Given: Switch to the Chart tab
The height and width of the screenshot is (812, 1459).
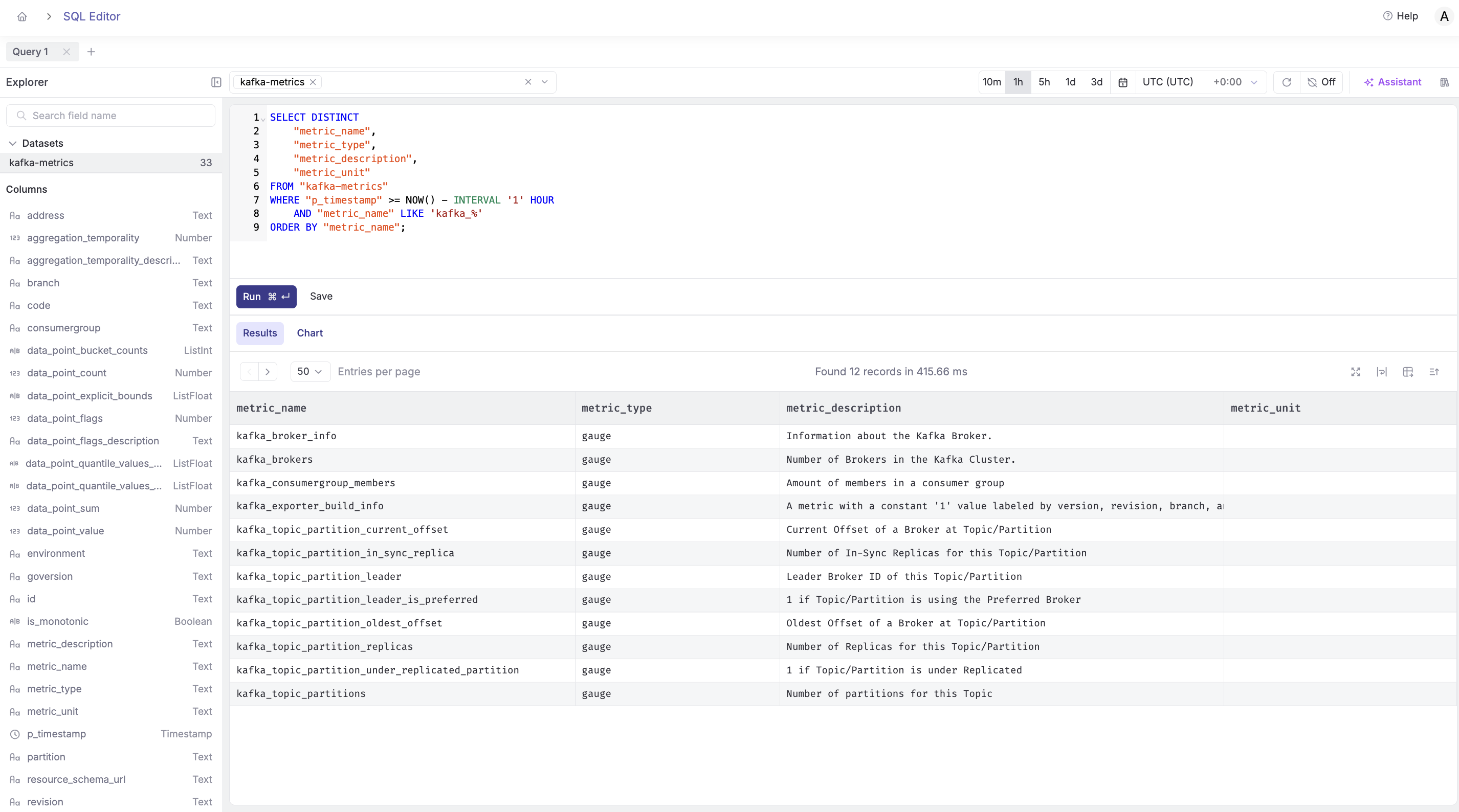Looking at the screenshot, I should 309,333.
